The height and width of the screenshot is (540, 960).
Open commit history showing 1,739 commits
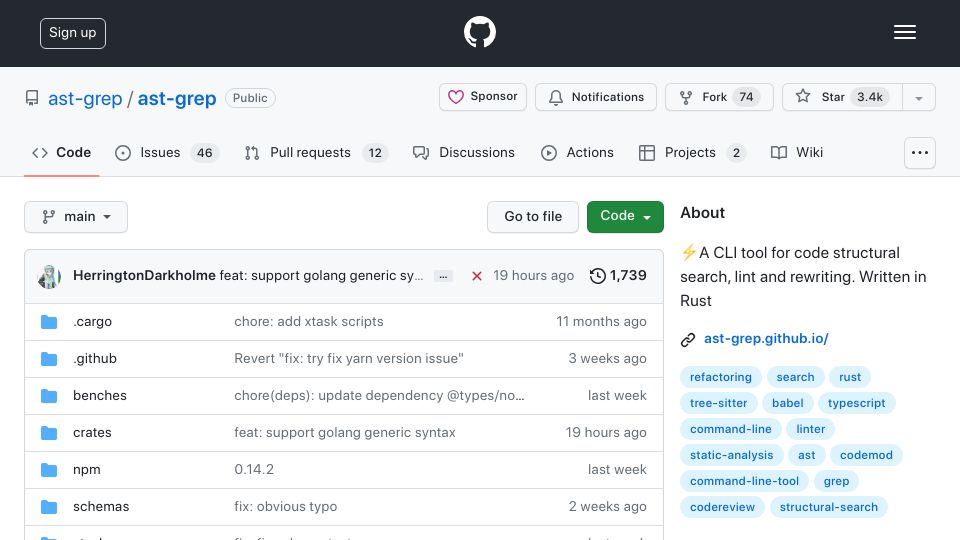618,276
